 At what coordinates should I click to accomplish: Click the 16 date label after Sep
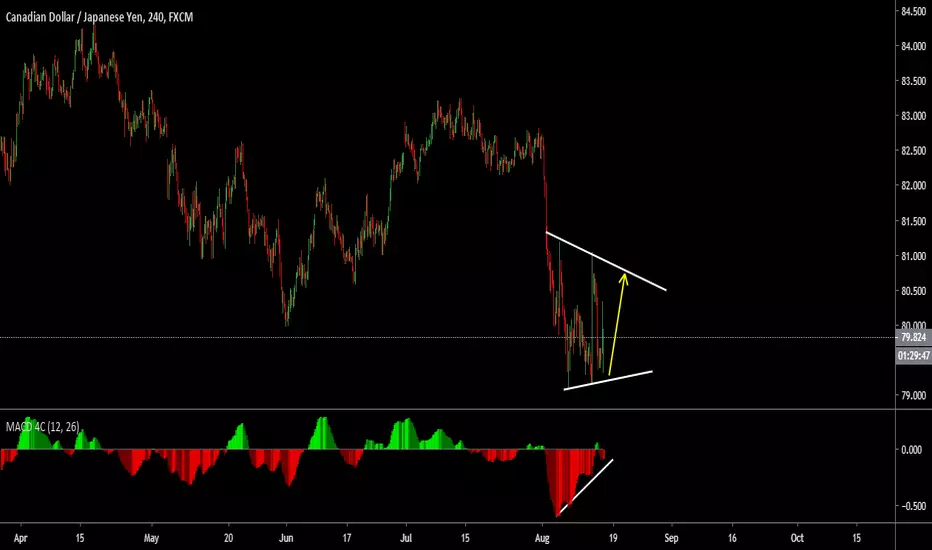click(732, 538)
